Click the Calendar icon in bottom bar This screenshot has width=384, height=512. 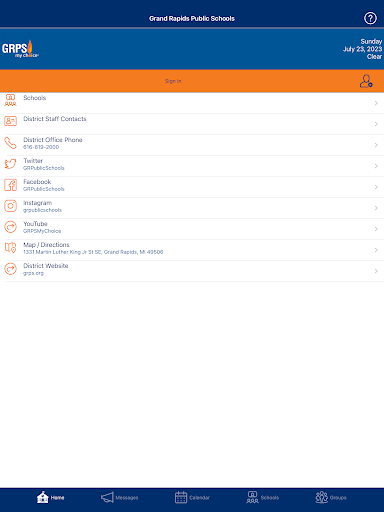coord(181,497)
